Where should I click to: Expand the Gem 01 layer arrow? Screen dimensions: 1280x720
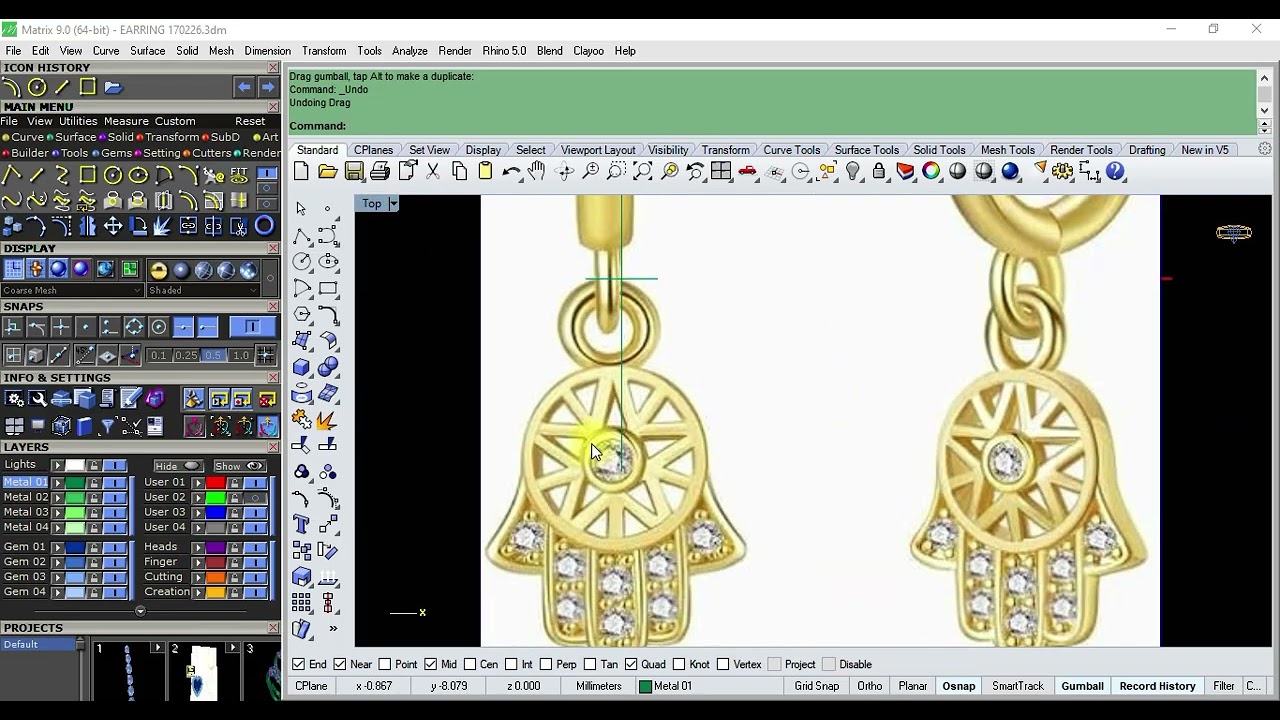pyautogui.click(x=58, y=547)
